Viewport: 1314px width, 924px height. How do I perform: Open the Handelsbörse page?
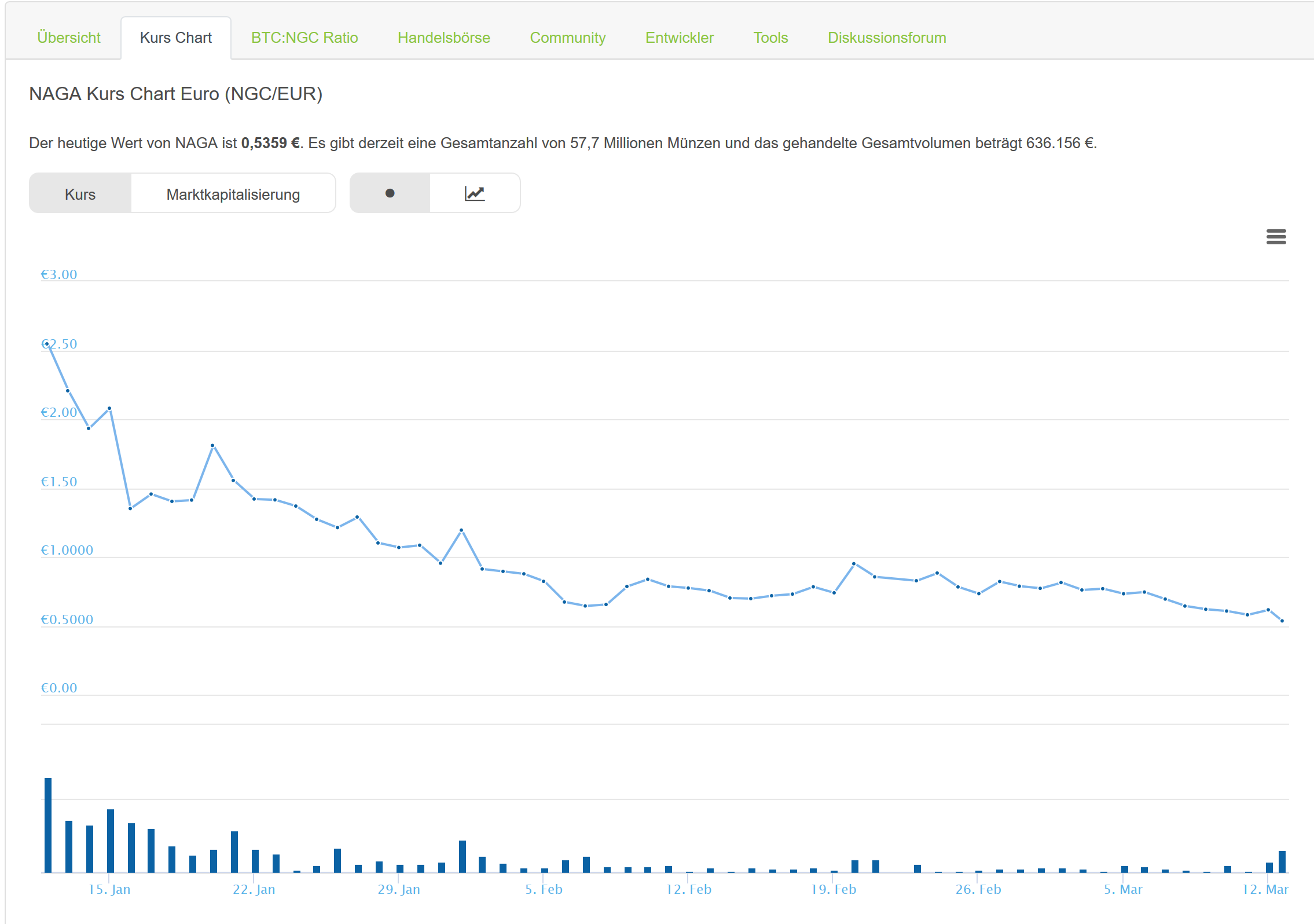click(x=443, y=37)
